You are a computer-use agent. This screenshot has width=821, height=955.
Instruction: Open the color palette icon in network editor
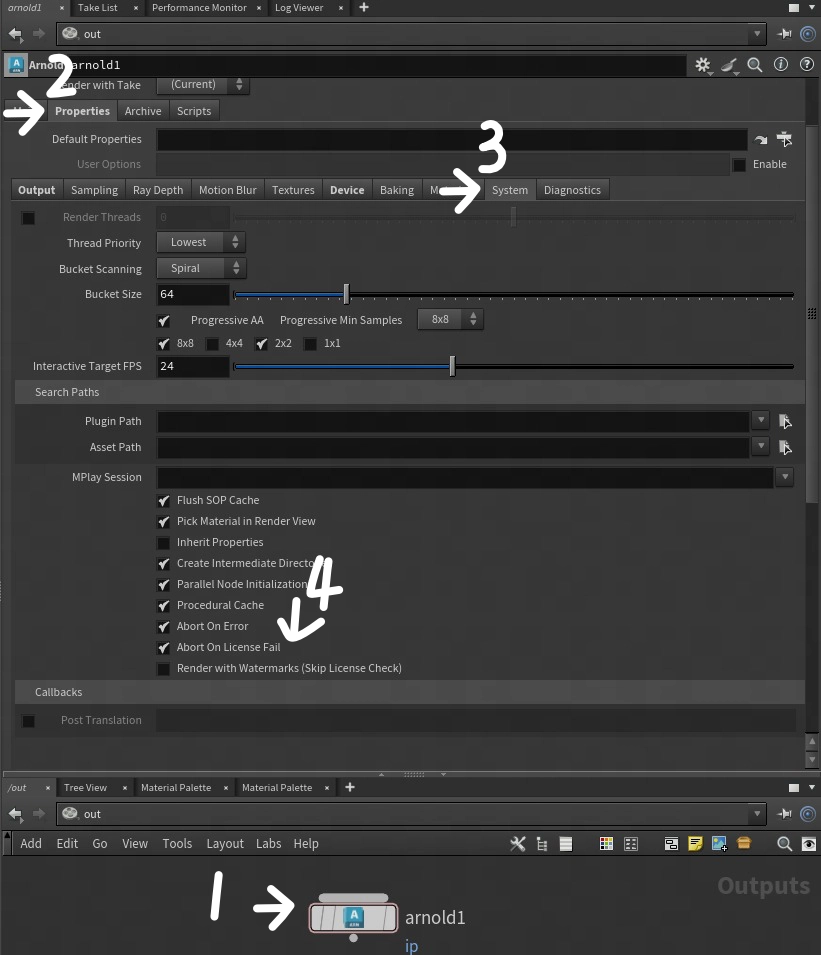click(606, 844)
